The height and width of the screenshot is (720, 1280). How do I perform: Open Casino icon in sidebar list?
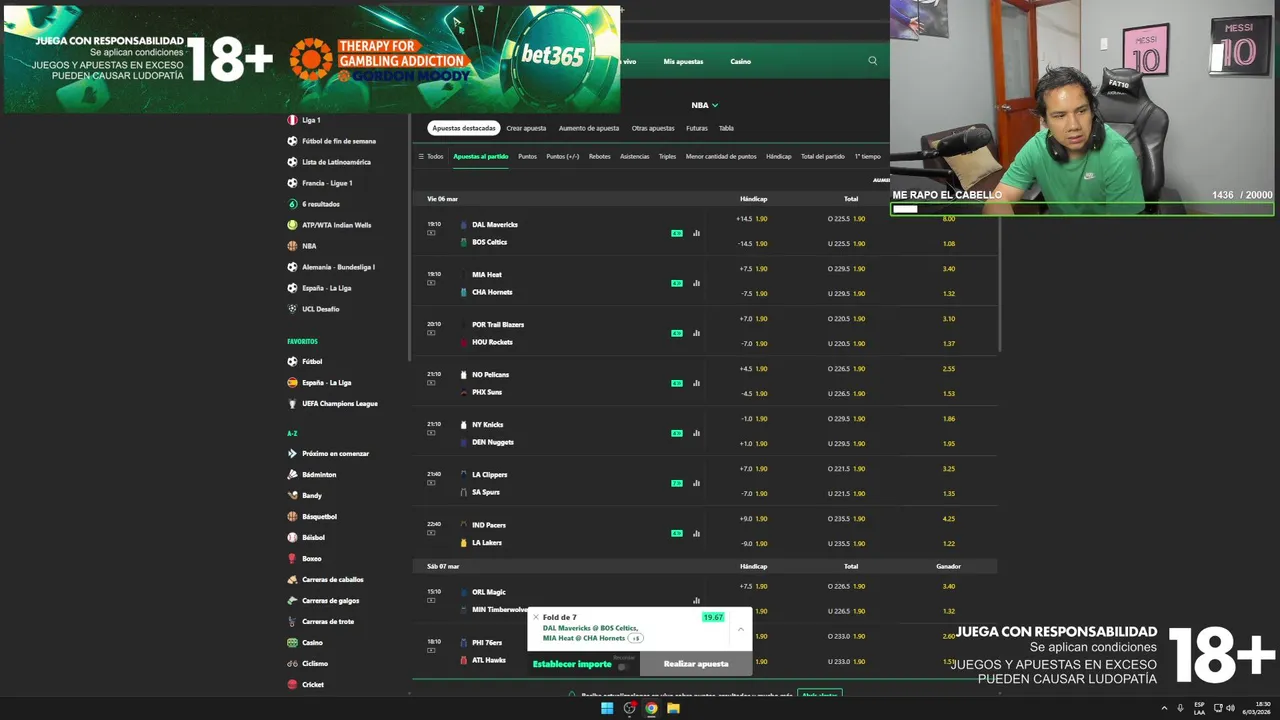point(292,642)
